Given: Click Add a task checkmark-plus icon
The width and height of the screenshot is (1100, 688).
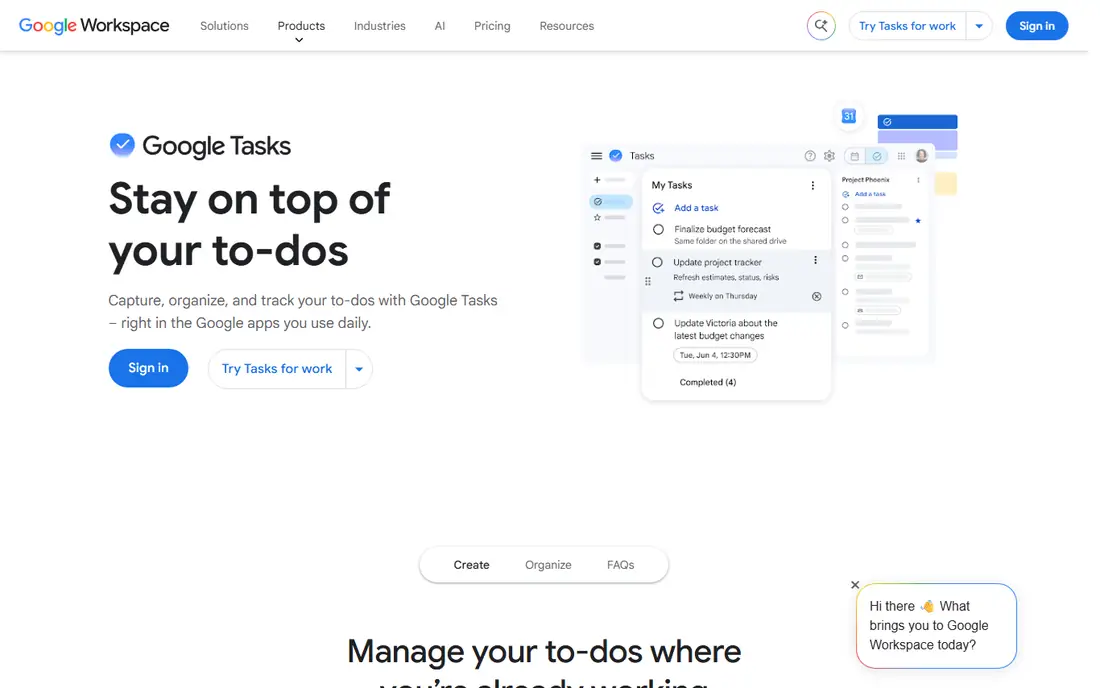Looking at the screenshot, I should tap(658, 208).
